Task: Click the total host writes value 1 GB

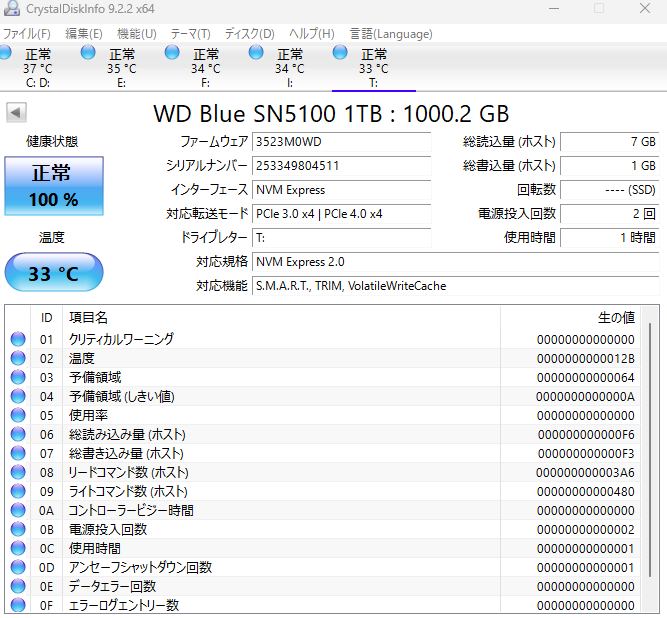Action: (x=610, y=165)
